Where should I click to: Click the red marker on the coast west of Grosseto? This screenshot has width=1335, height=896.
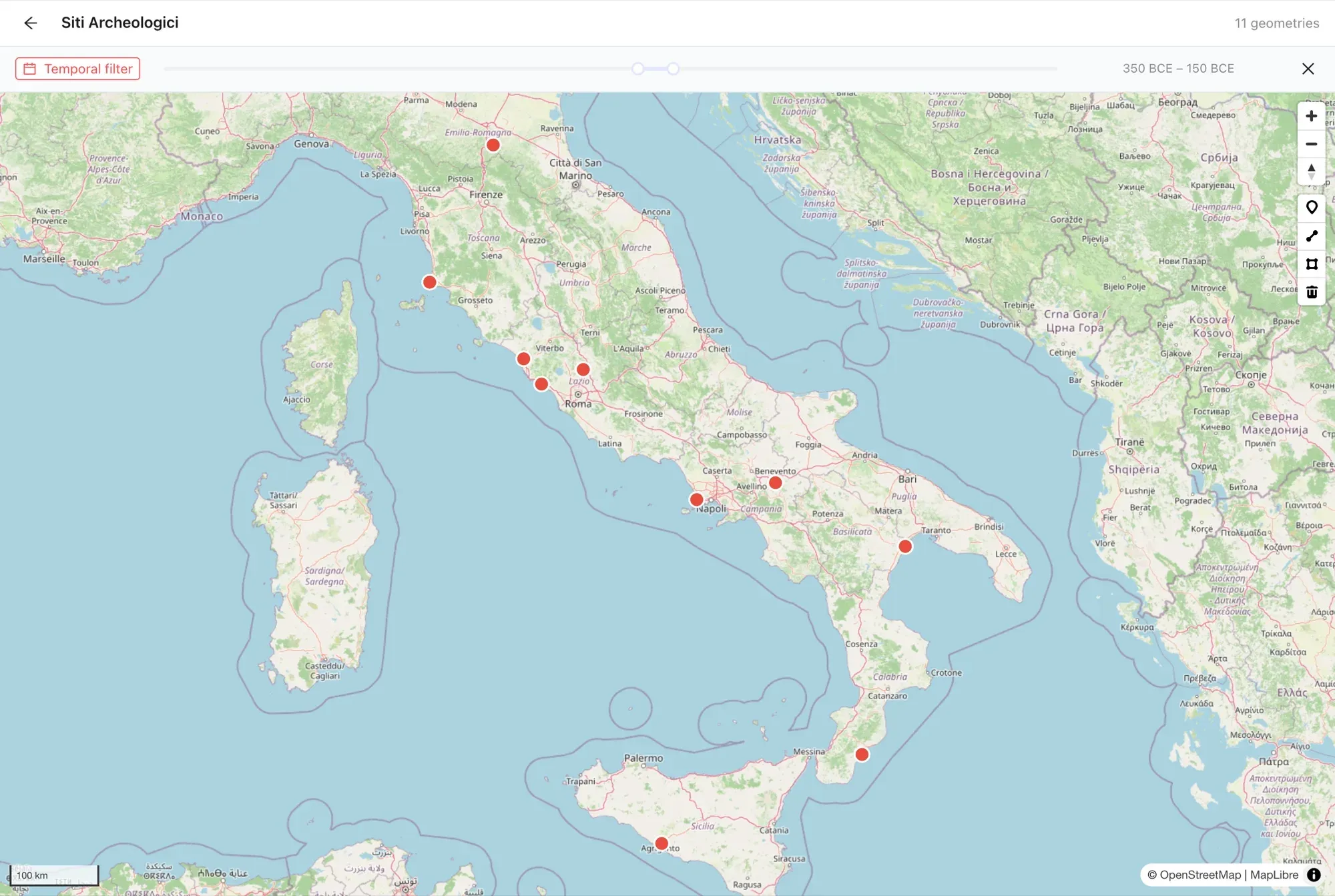pos(430,282)
